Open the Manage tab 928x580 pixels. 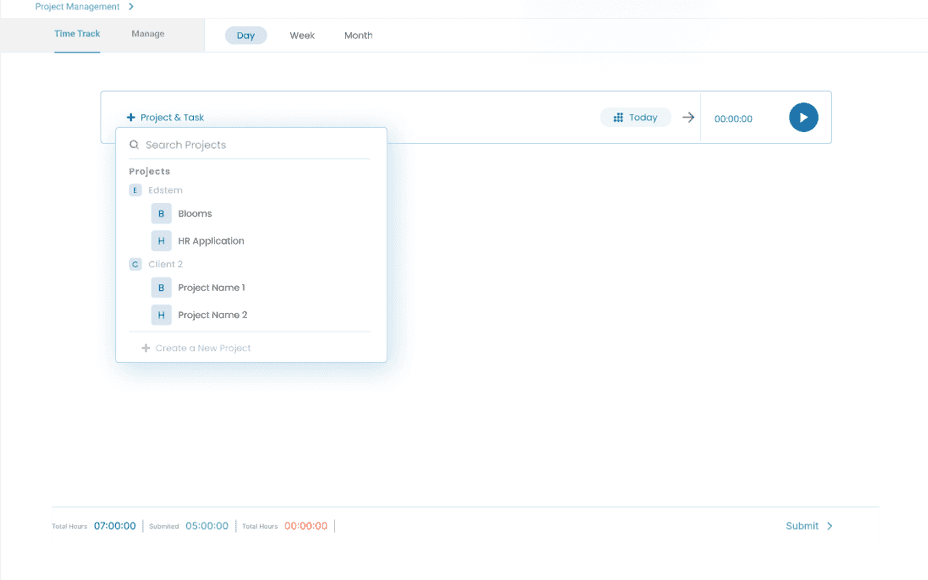[148, 34]
